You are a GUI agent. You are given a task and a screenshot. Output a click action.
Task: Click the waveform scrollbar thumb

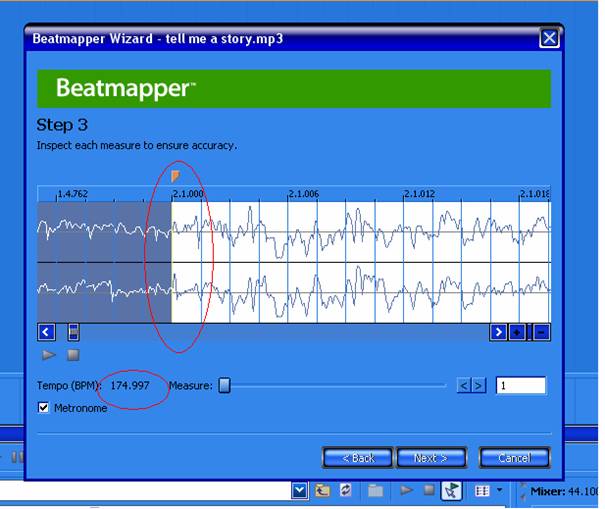pos(73,332)
